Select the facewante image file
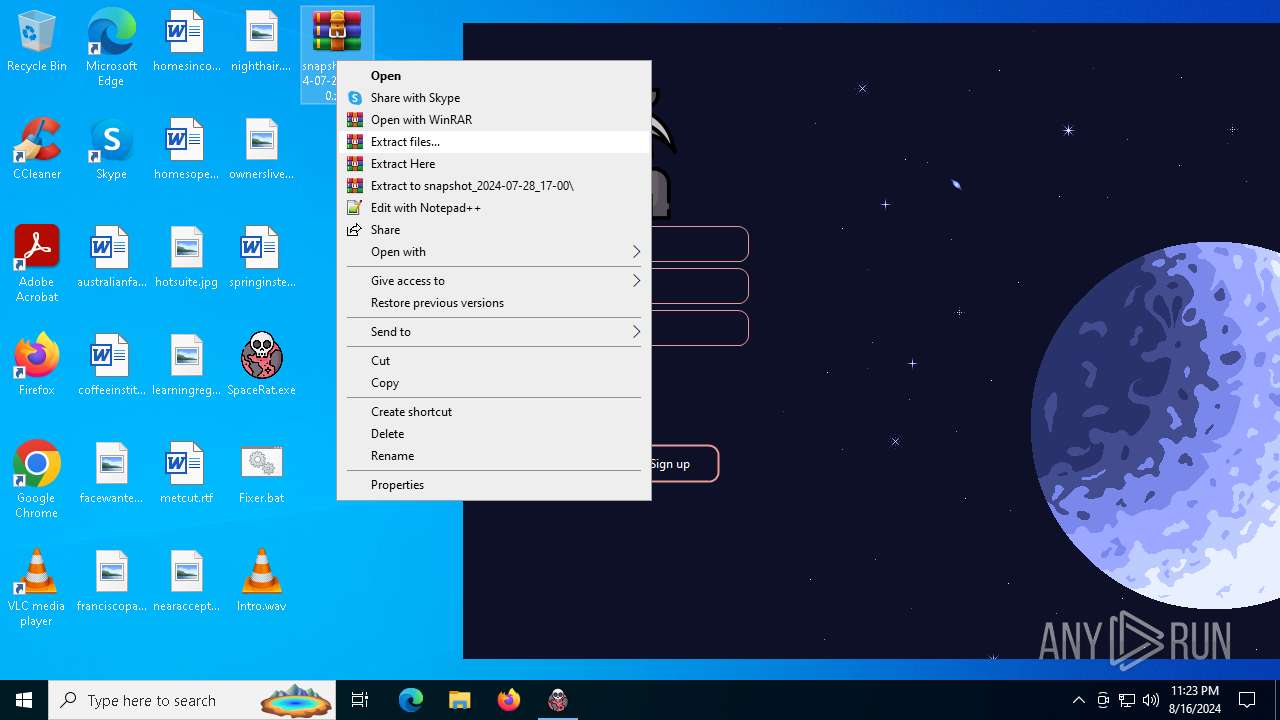Viewport: 1280px width, 720px height. (111, 474)
